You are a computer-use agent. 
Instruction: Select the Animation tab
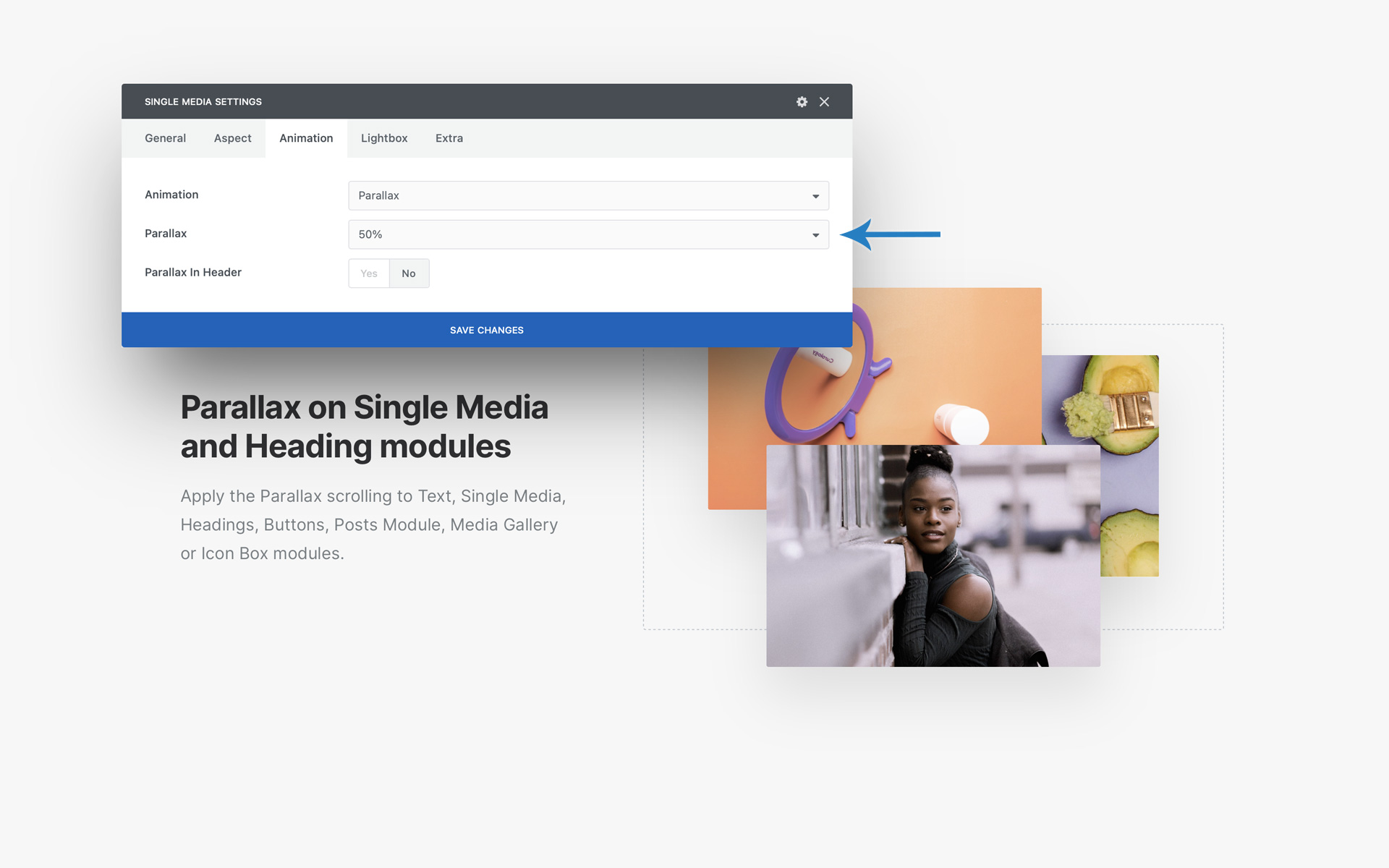tap(306, 138)
